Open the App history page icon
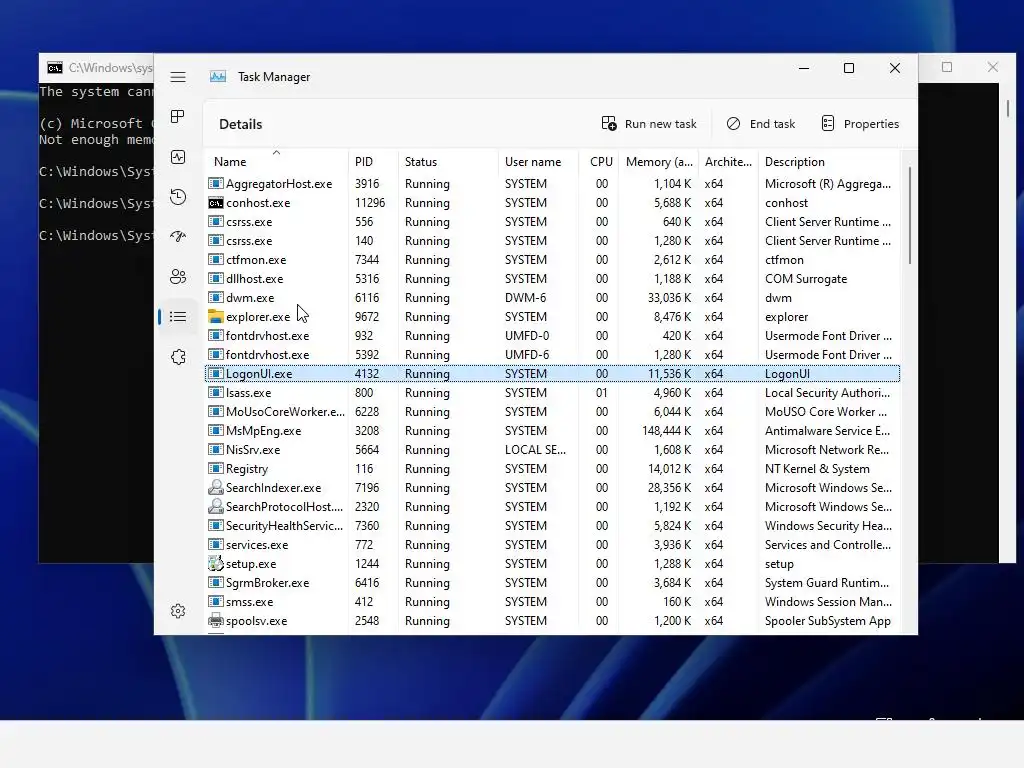 [178, 197]
